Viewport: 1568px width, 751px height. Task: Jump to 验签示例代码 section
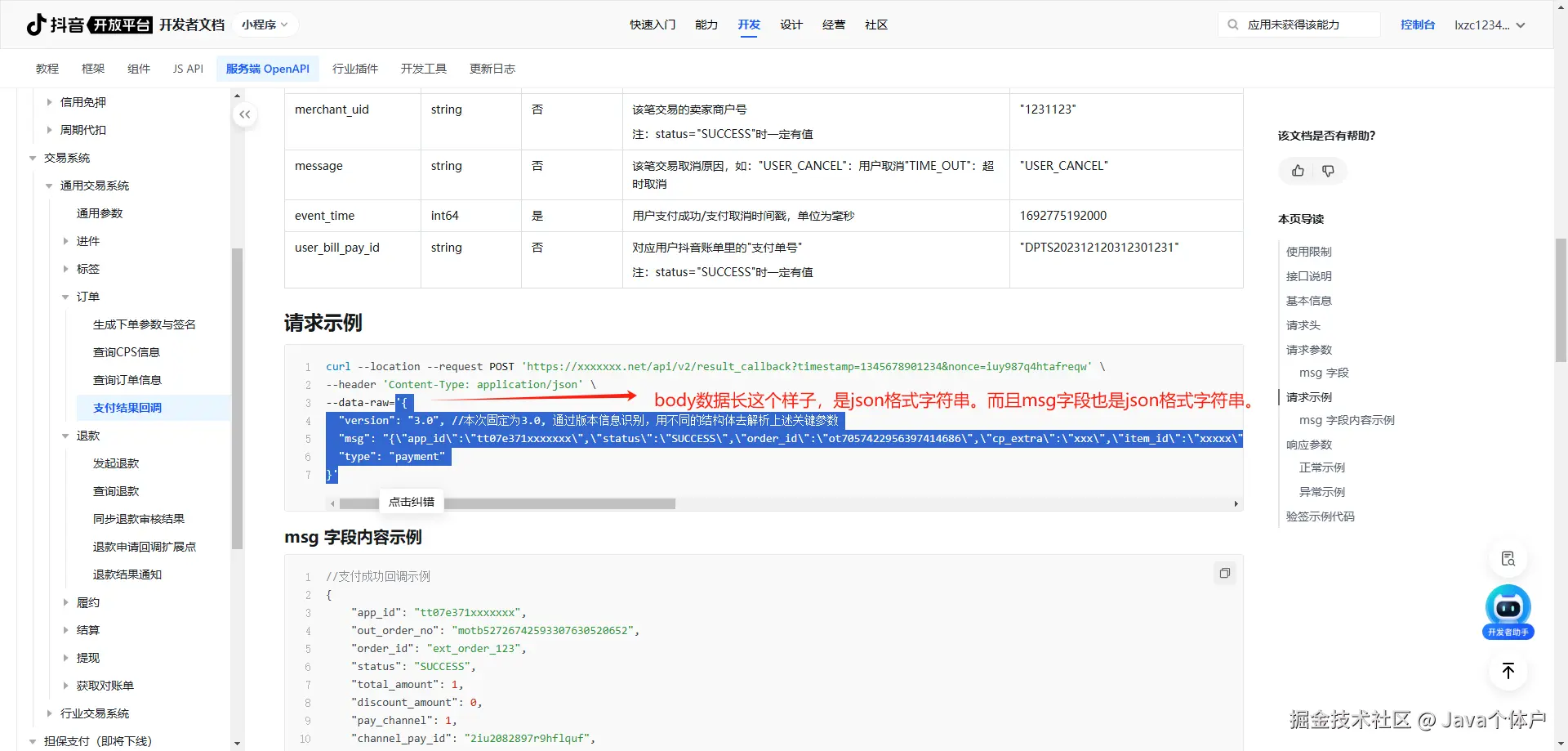coord(1321,516)
